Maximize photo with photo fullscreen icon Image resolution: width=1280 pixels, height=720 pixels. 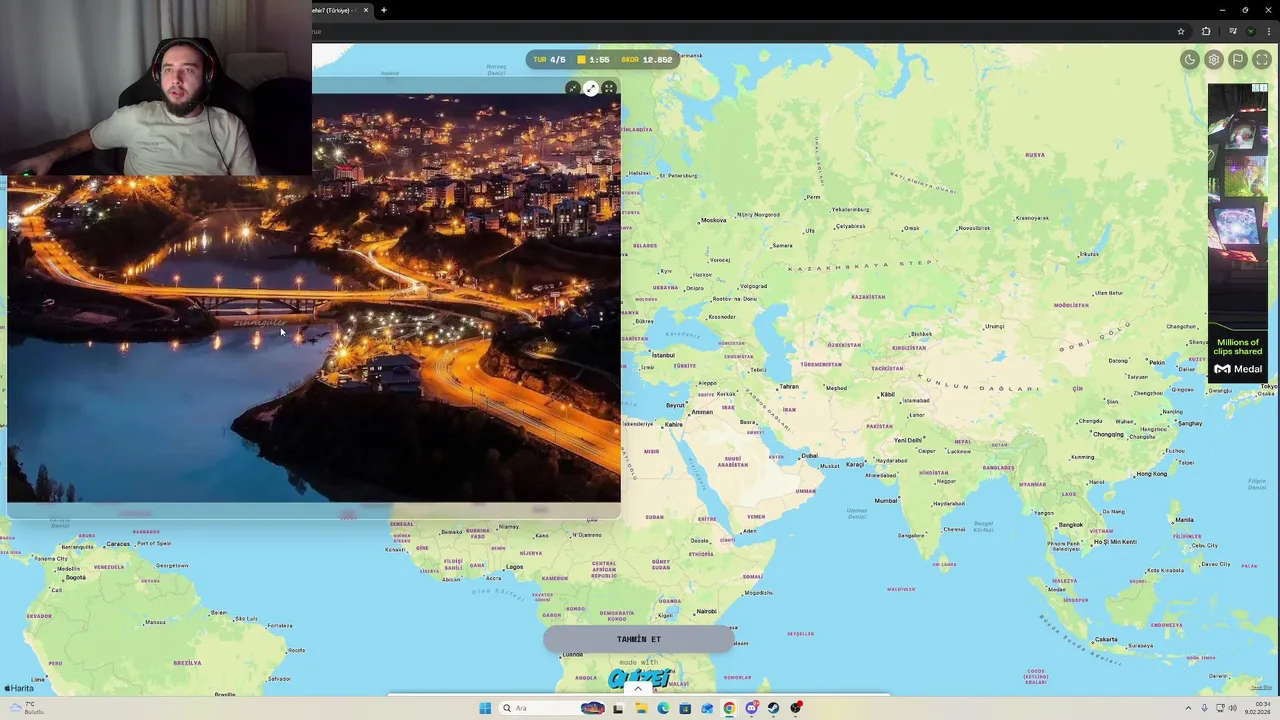click(608, 89)
